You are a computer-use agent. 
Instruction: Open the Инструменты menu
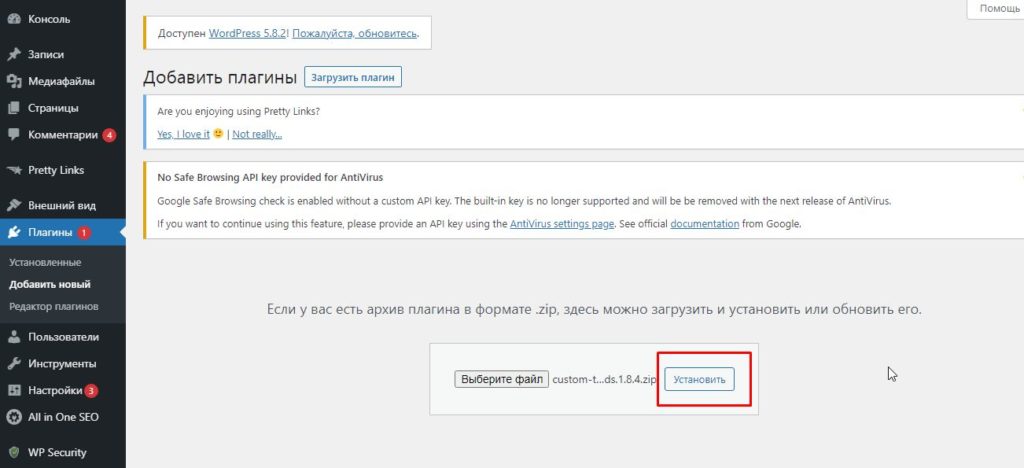click(x=62, y=364)
